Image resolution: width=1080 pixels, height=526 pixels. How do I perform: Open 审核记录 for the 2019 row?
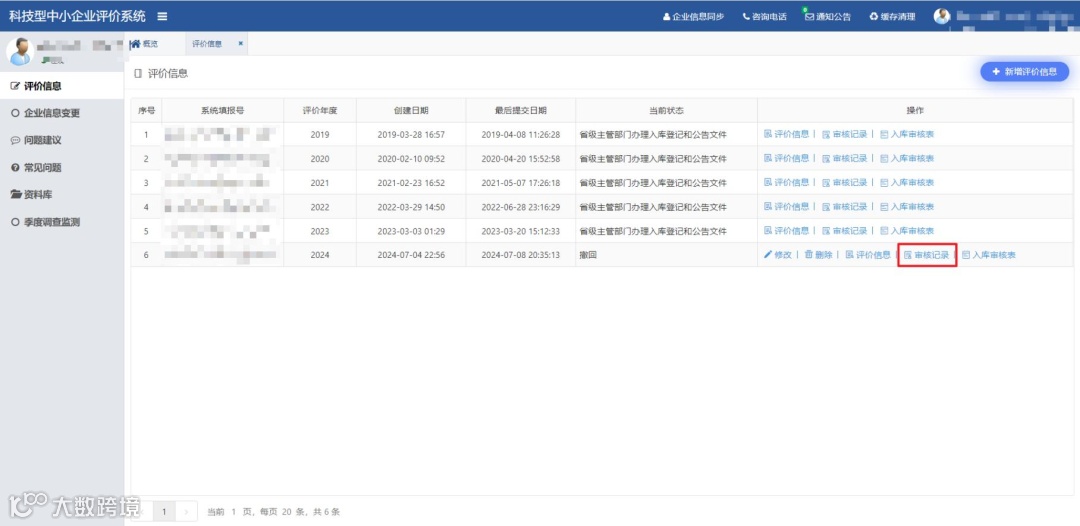[844, 134]
